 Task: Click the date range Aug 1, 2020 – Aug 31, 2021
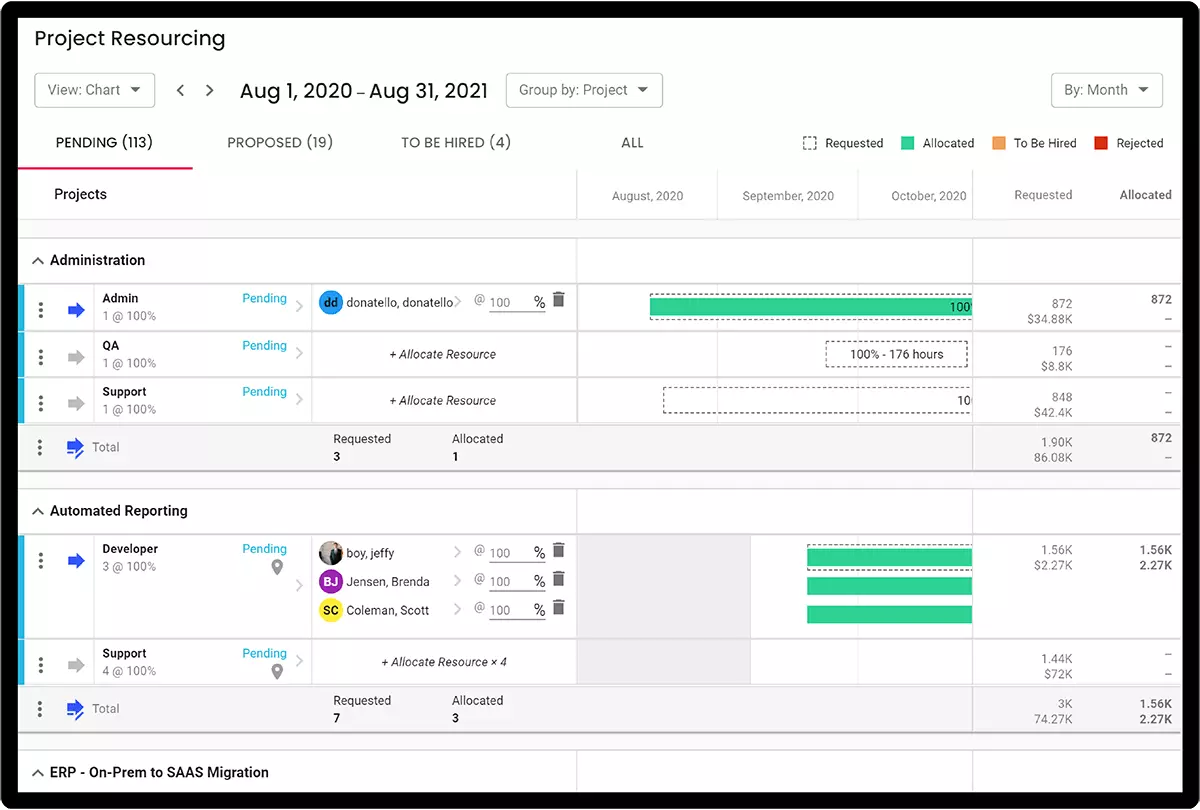(x=364, y=91)
